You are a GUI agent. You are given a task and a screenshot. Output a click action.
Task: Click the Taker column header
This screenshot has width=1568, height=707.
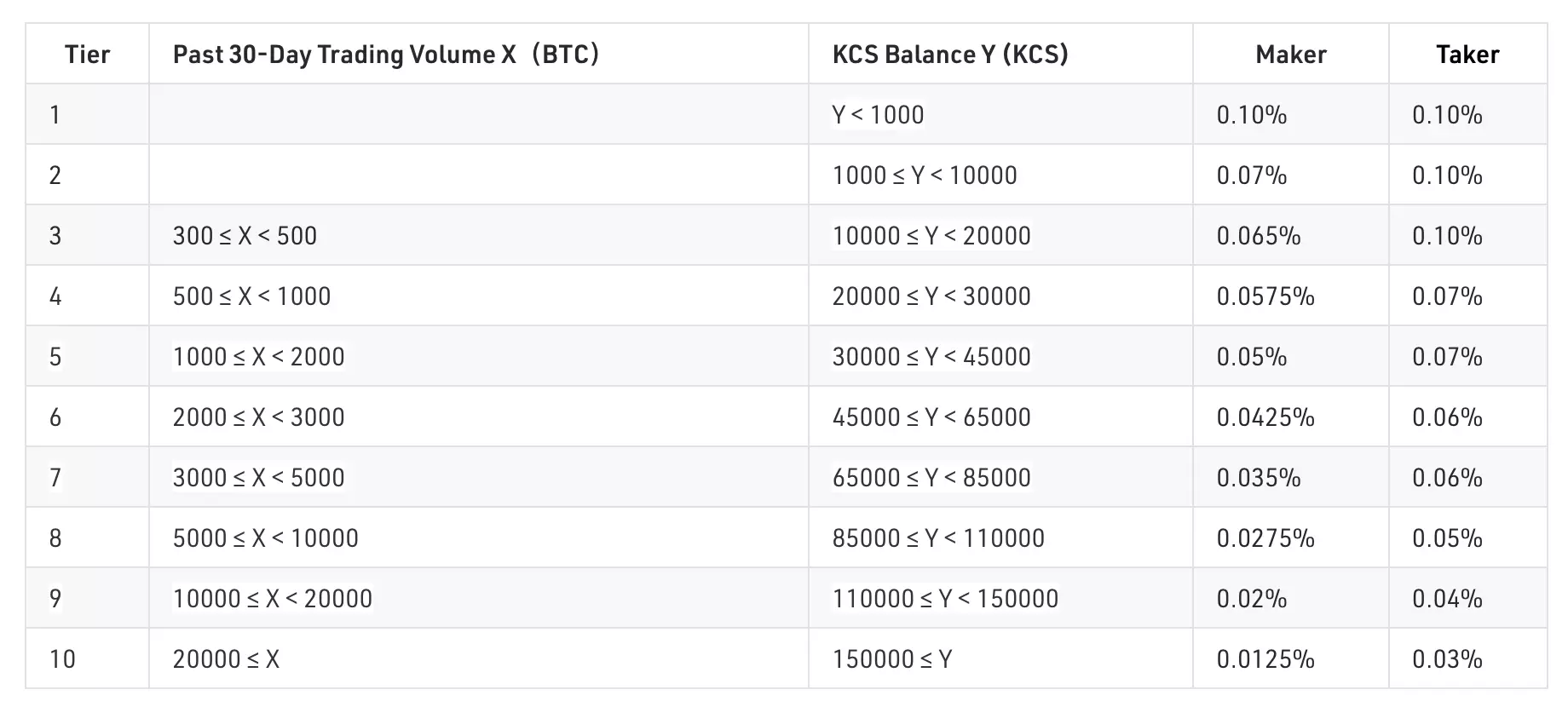(x=1467, y=55)
